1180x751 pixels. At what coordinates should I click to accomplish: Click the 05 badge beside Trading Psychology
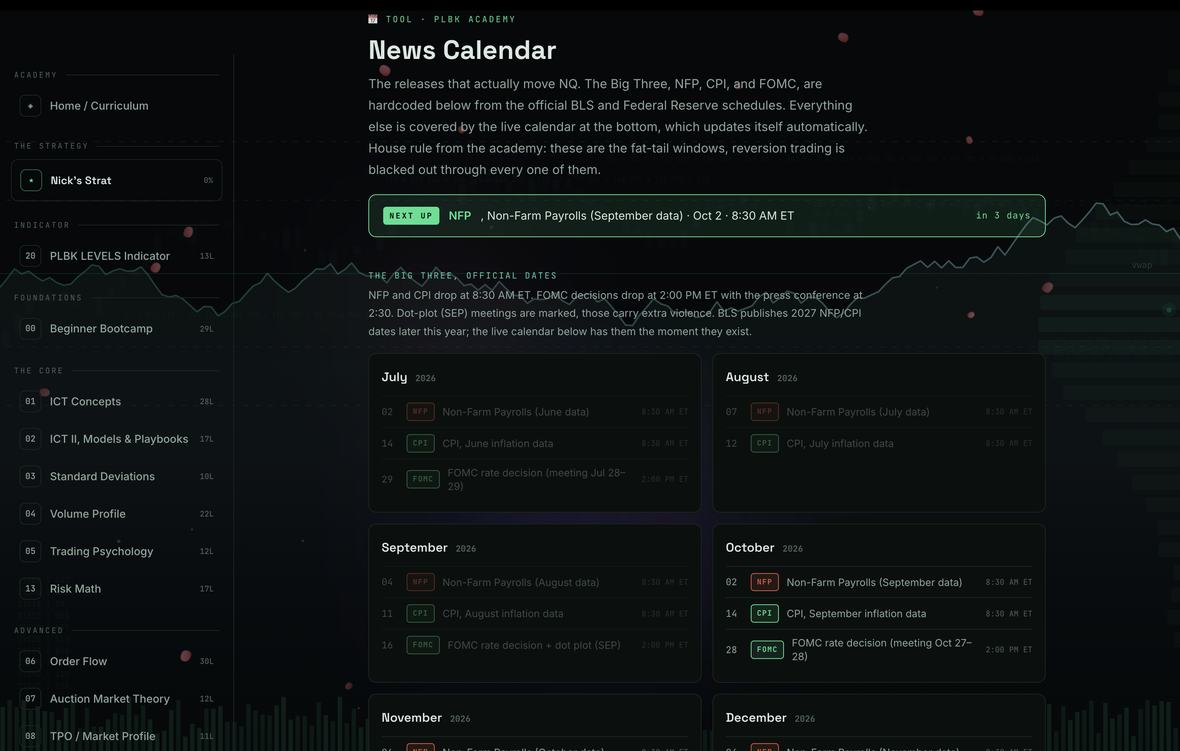[x=30, y=552]
